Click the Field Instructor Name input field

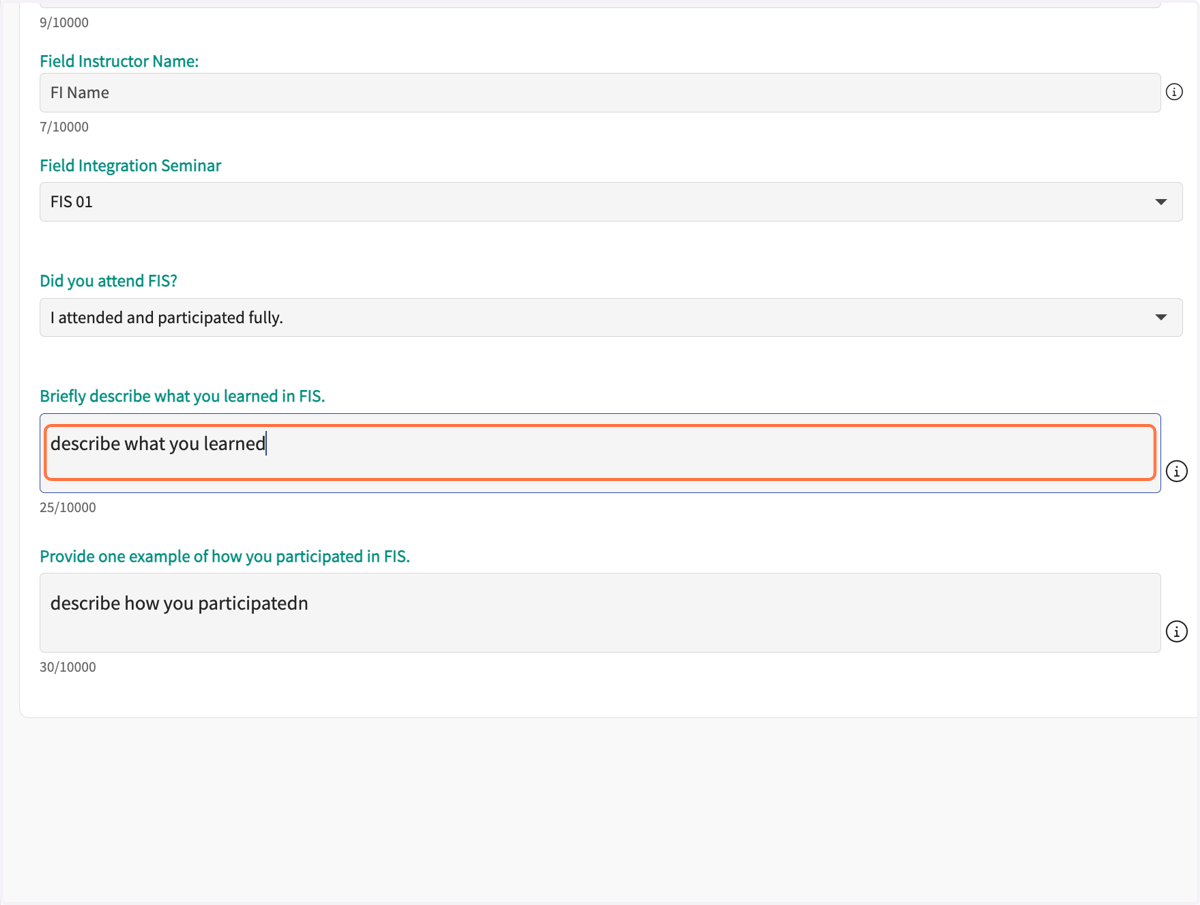coord(600,92)
